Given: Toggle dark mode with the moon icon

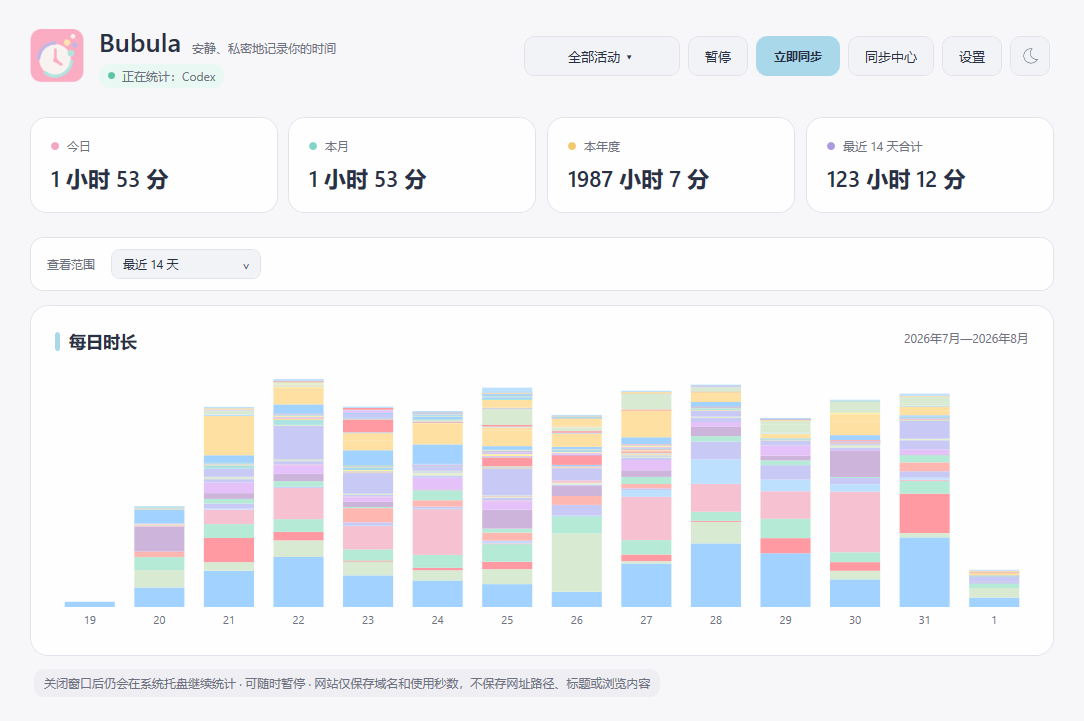Looking at the screenshot, I should (1030, 56).
